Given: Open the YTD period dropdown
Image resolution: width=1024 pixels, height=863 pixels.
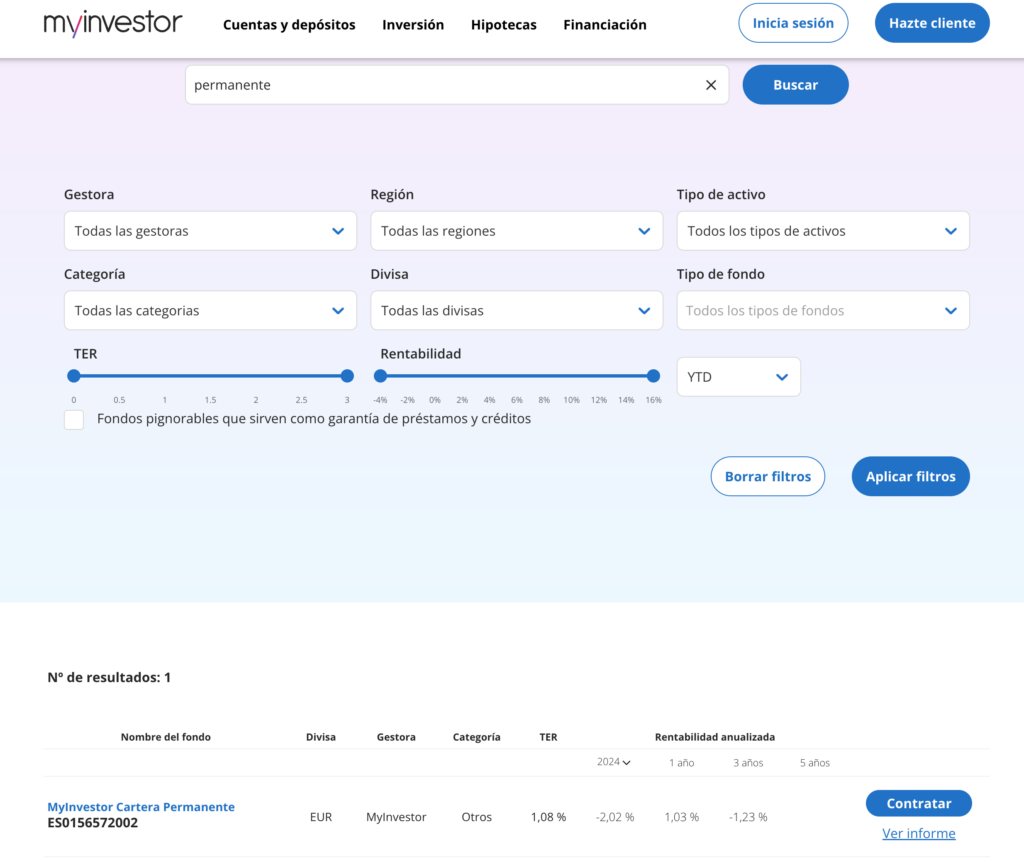Looking at the screenshot, I should click(x=739, y=377).
